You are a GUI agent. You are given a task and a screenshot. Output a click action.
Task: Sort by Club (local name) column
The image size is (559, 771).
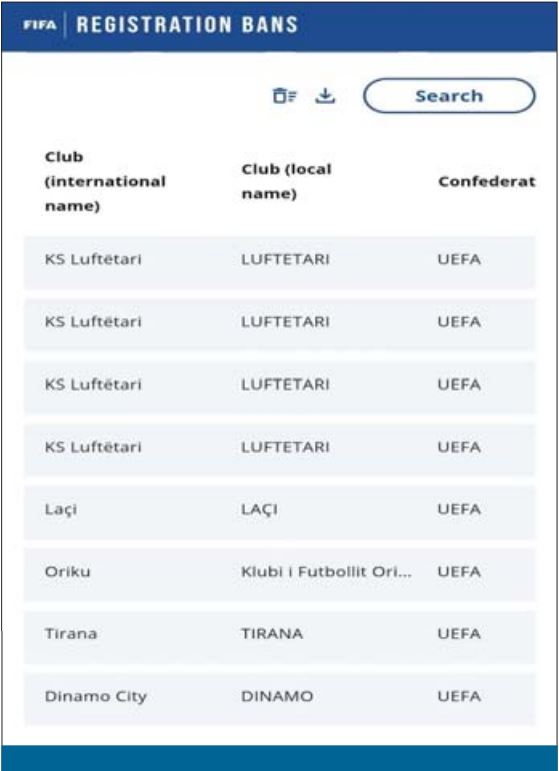(x=287, y=181)
